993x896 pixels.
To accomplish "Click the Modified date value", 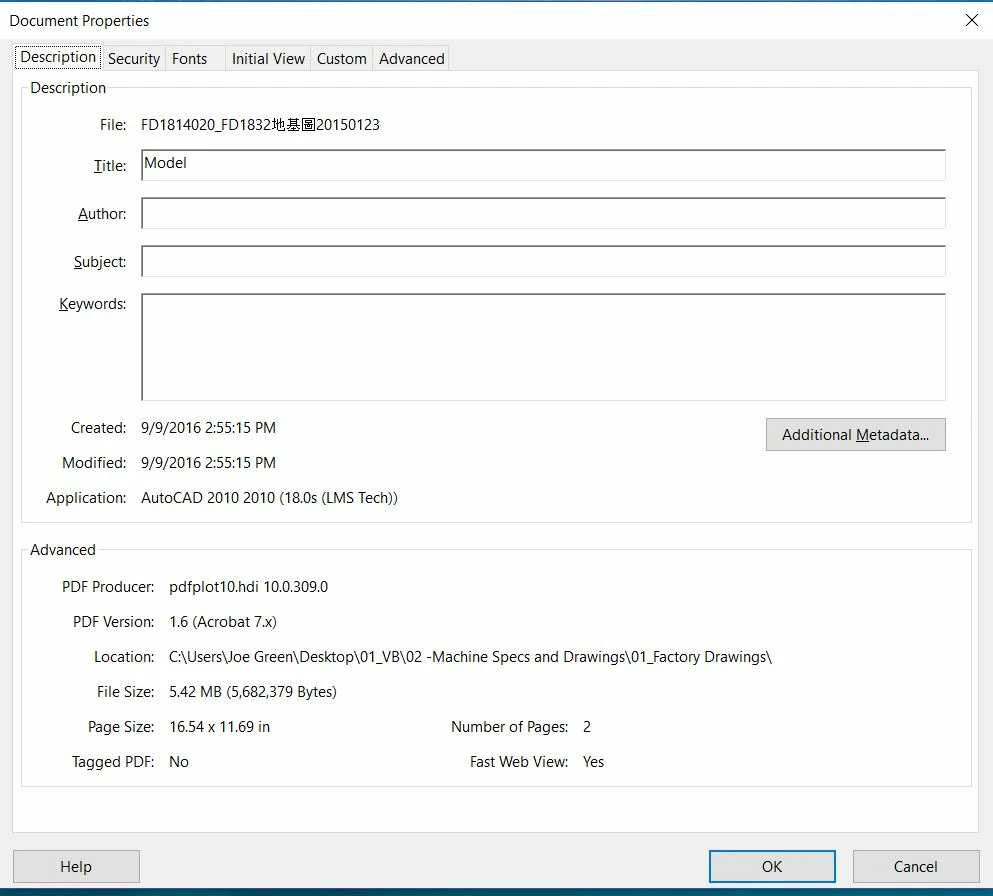I will (208, 463).
